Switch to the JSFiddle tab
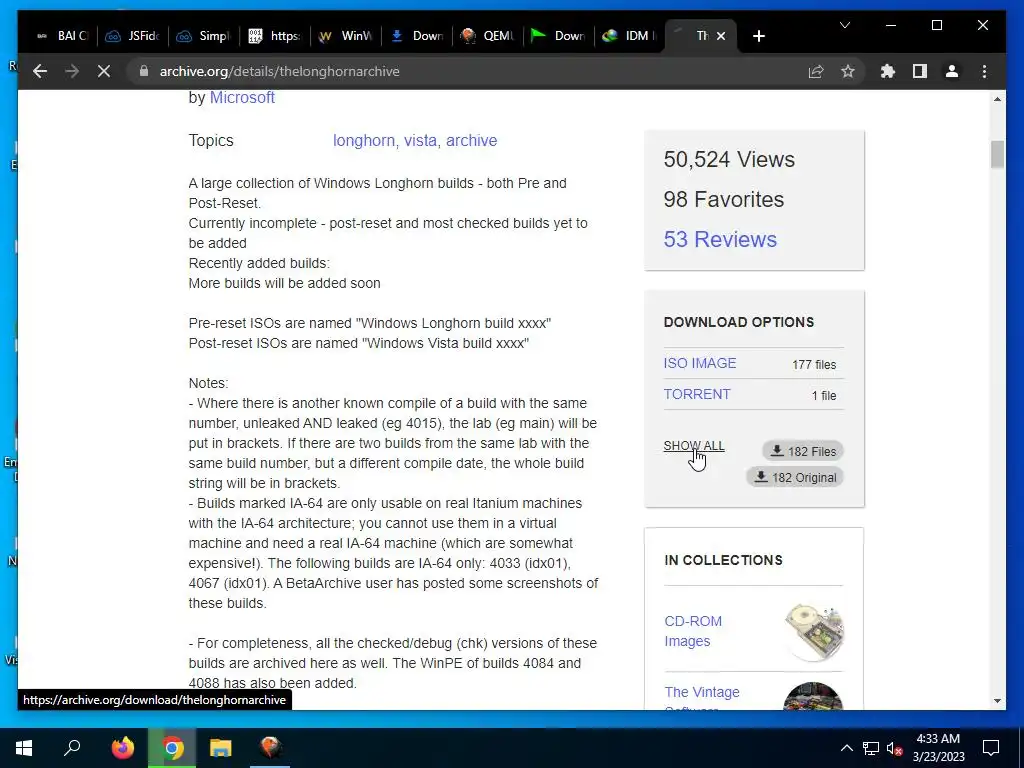The width and height of the screenshot is (1024, 768). pos(133,36)
